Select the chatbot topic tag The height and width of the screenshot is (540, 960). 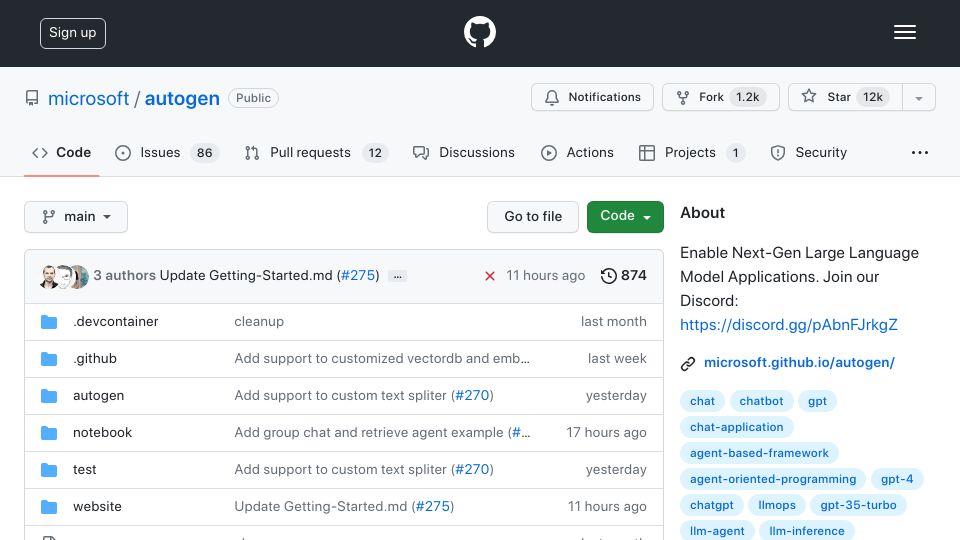pyautogui.click(x=761, y=401)
